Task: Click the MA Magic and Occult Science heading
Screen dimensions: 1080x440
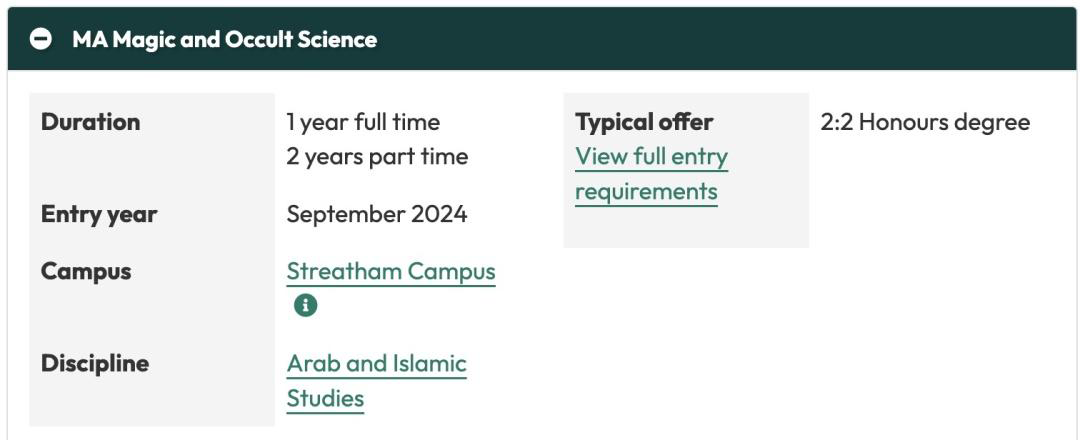Action: pyautogui.click(x=224, y=39)
